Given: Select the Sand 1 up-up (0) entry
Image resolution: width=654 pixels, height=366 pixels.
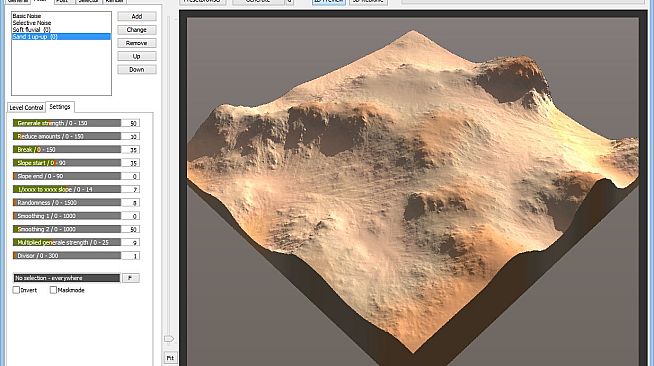Looking at the screenshot, I should click(61, 37).
